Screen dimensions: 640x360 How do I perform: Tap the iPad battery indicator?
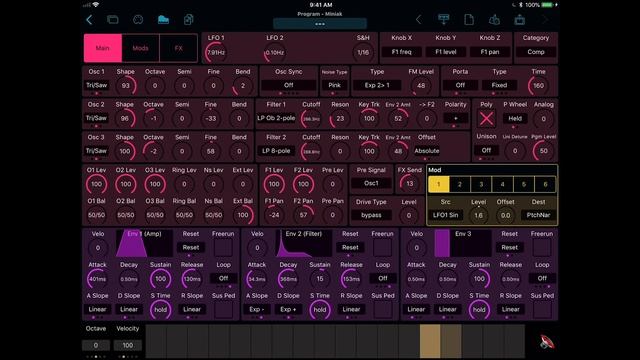[x=547, y=5]
